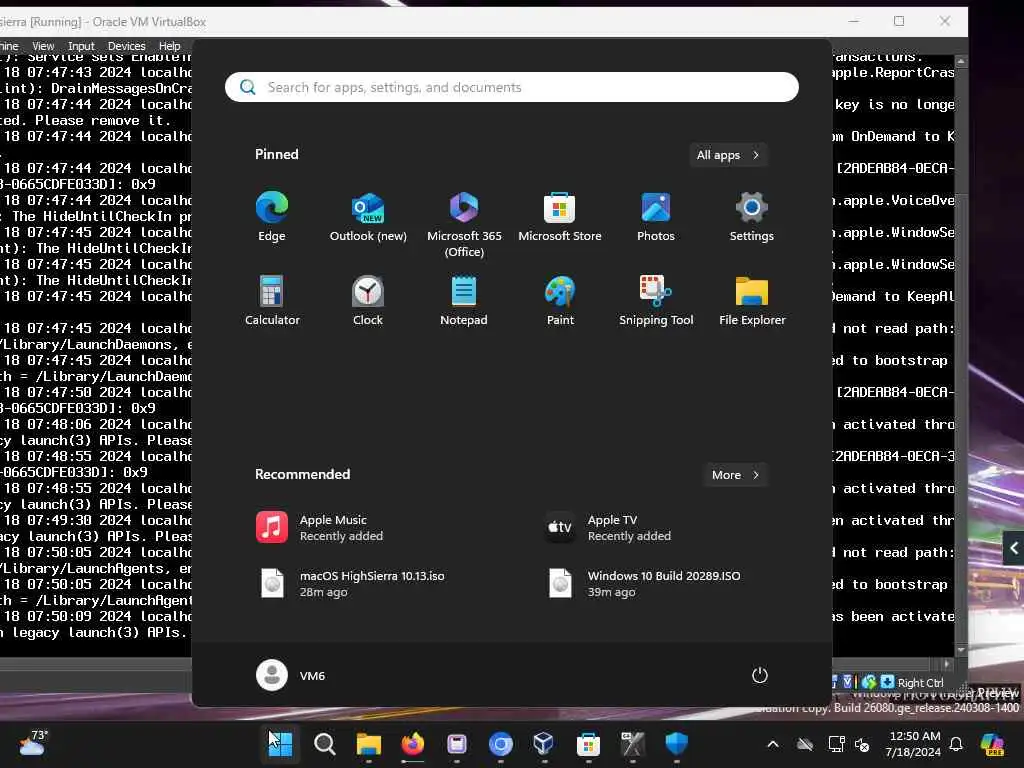Open Microsoft Store from the taskbar
This screenshot has width=1024, height=768.
pyautogui.click(x=588, y=744)
